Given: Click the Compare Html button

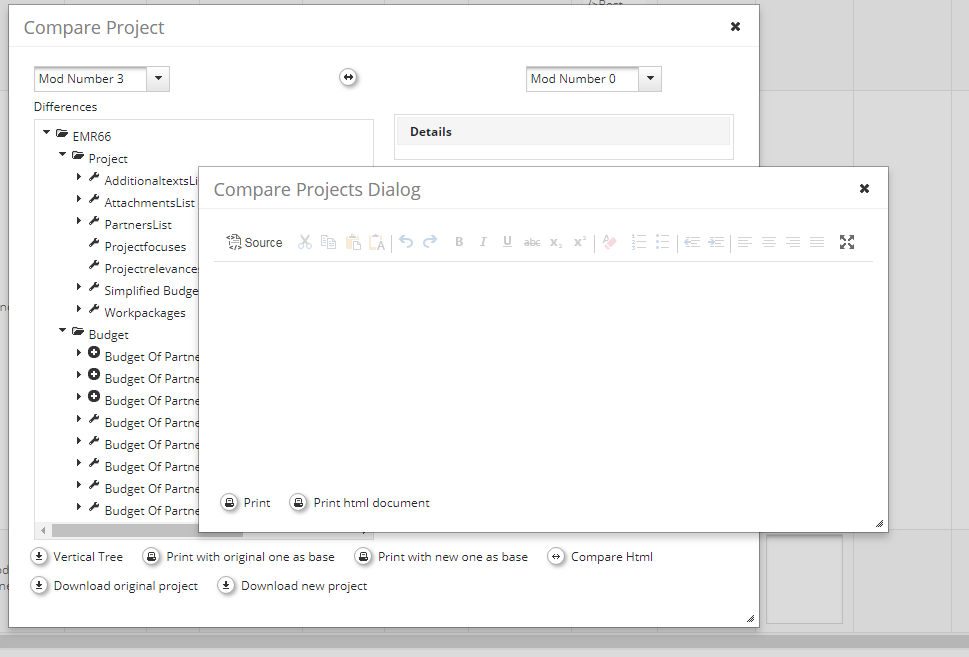Looking at the screenshot, I should tap(601, 557).
